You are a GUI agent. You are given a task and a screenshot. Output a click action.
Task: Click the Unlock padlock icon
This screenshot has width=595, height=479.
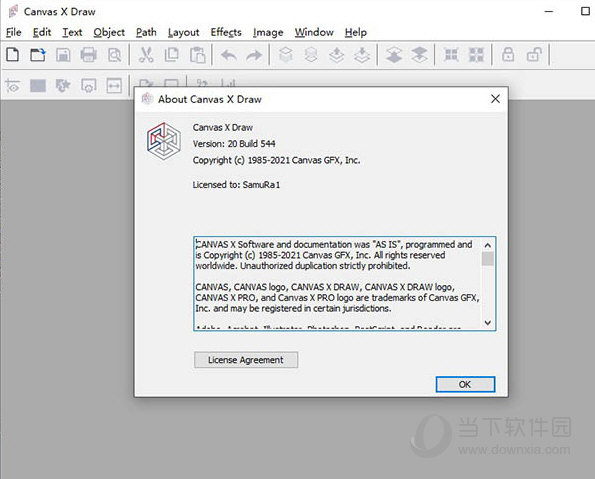point(534,55)
